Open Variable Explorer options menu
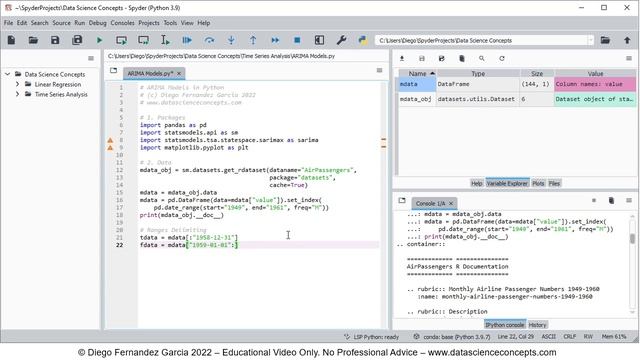 tap(629, 59)
